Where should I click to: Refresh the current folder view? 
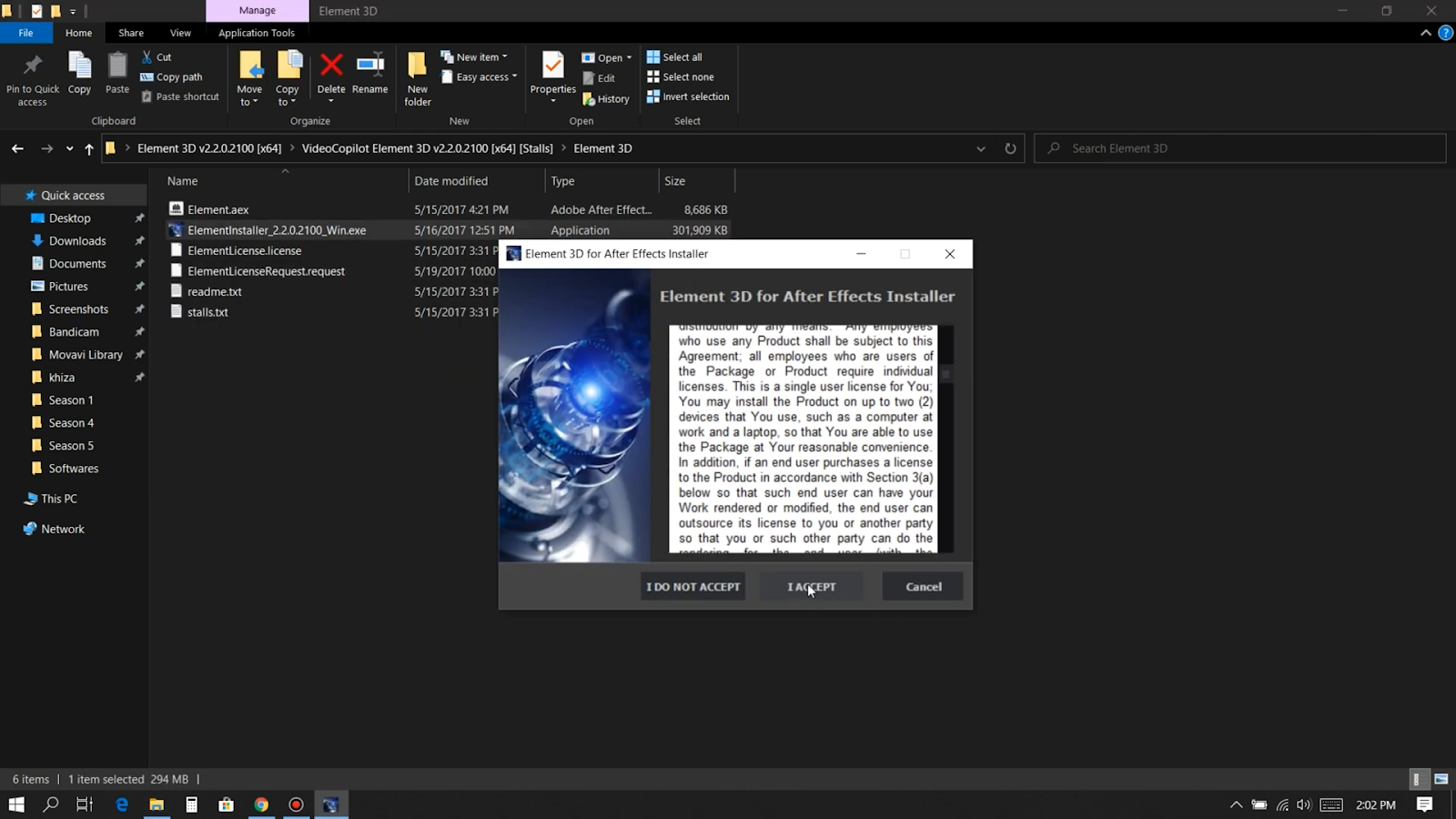click(x=1010, y=148)
